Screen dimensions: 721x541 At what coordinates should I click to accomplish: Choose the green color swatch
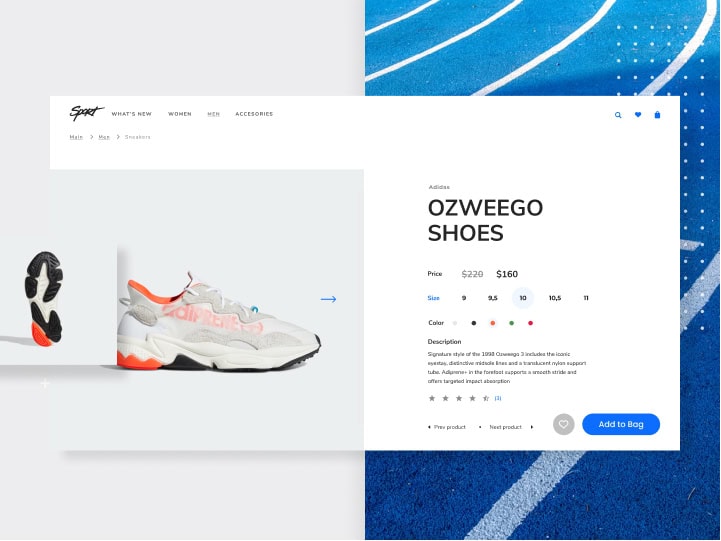point(511,323)
